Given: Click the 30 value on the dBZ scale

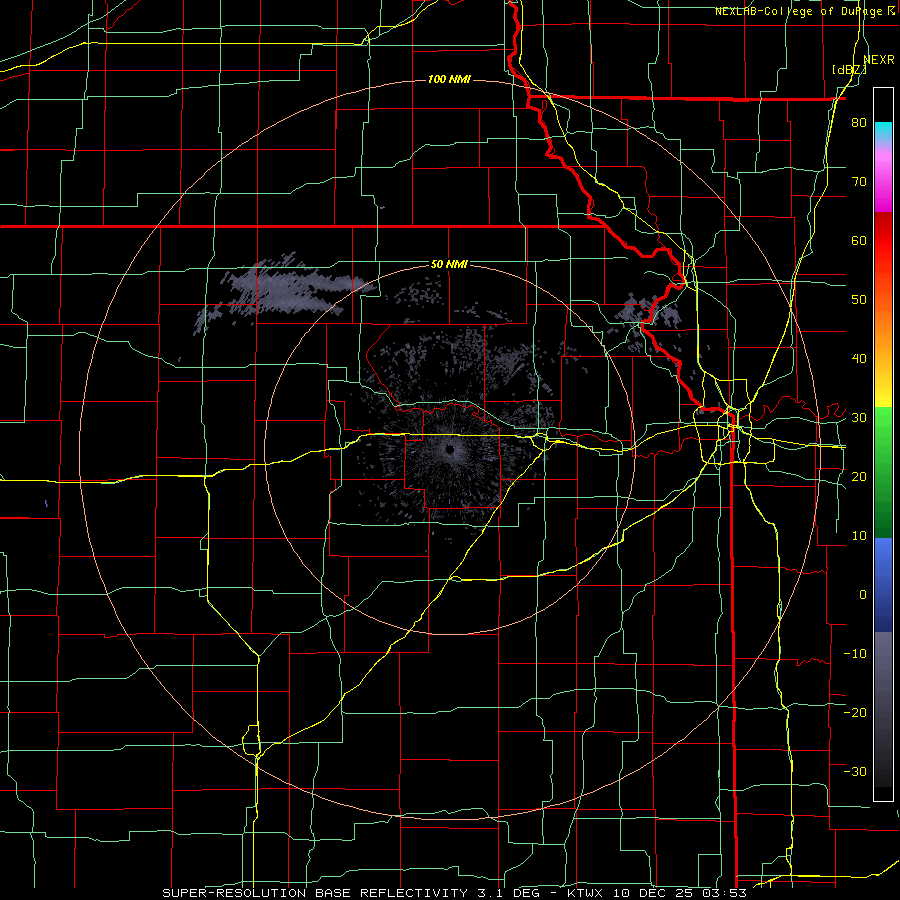Looking at the screenshot, I should pyautogui.click(x=859, y=418).
